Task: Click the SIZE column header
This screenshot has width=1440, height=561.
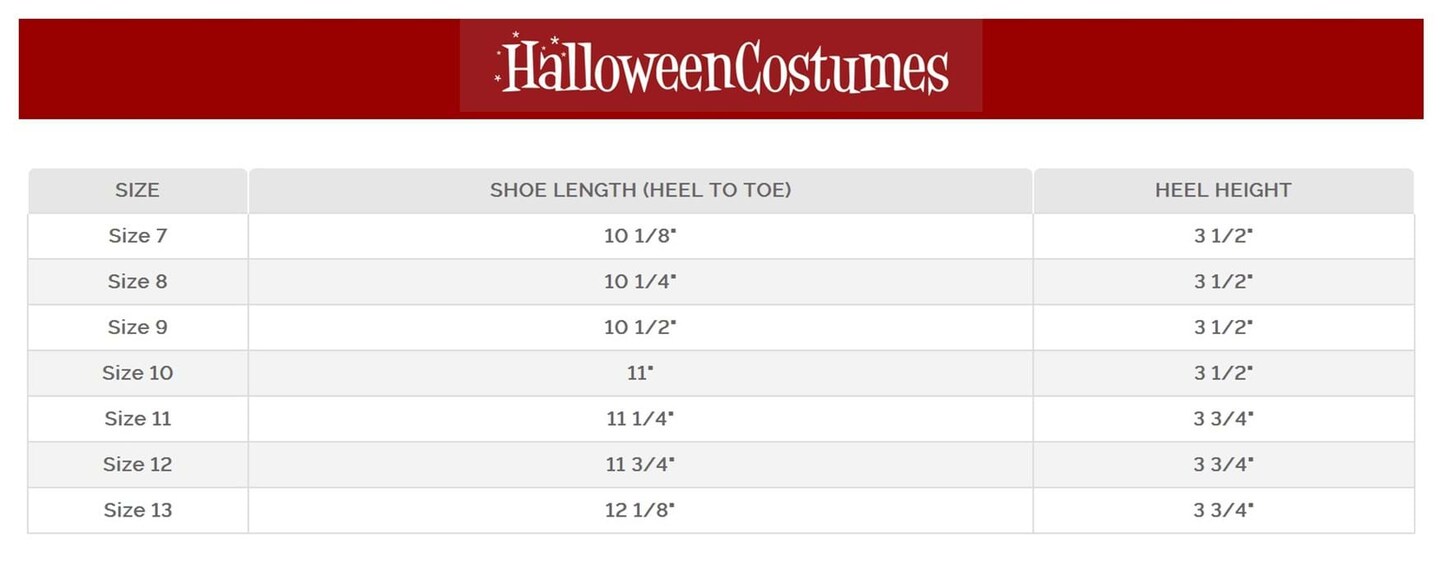Action: [137, 190]
